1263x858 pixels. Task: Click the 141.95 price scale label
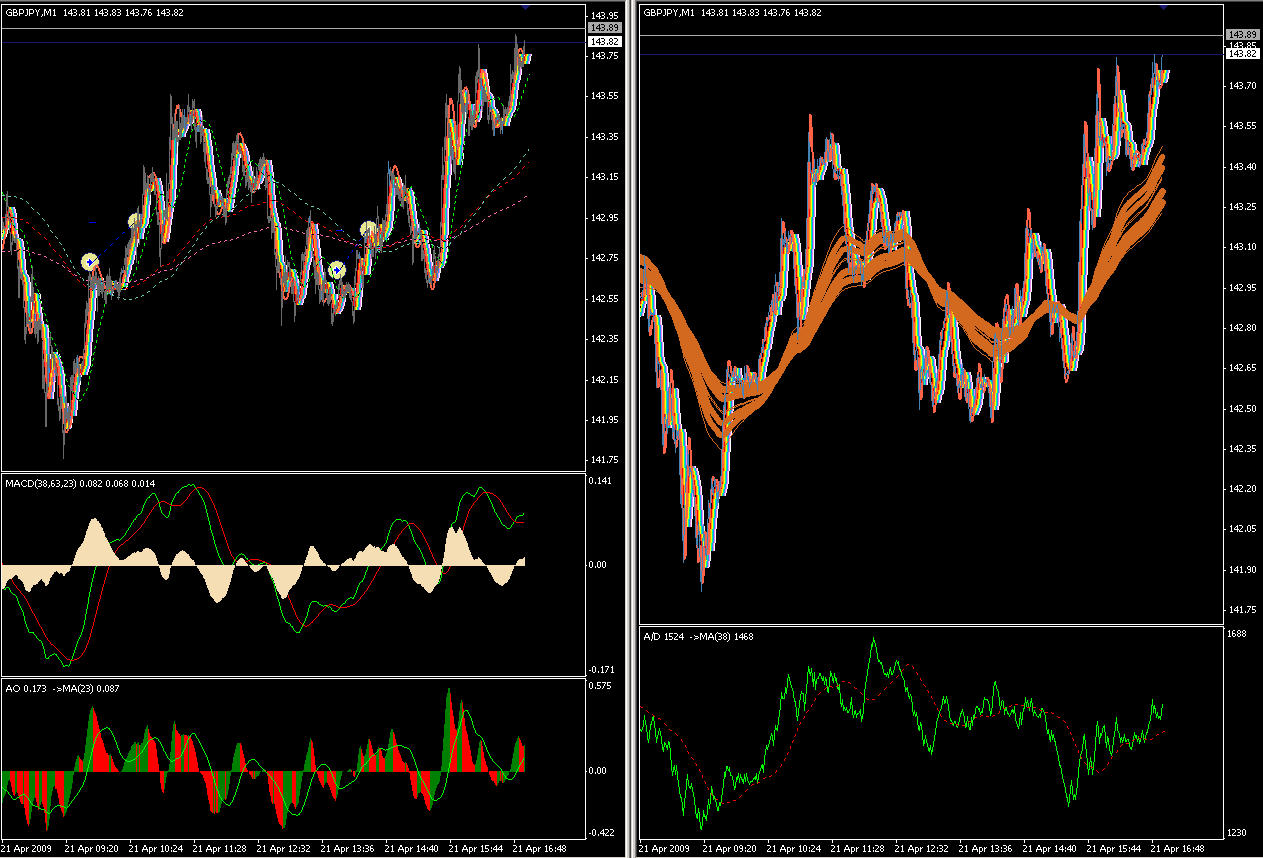pyautogui.click(x=603, y=420)
